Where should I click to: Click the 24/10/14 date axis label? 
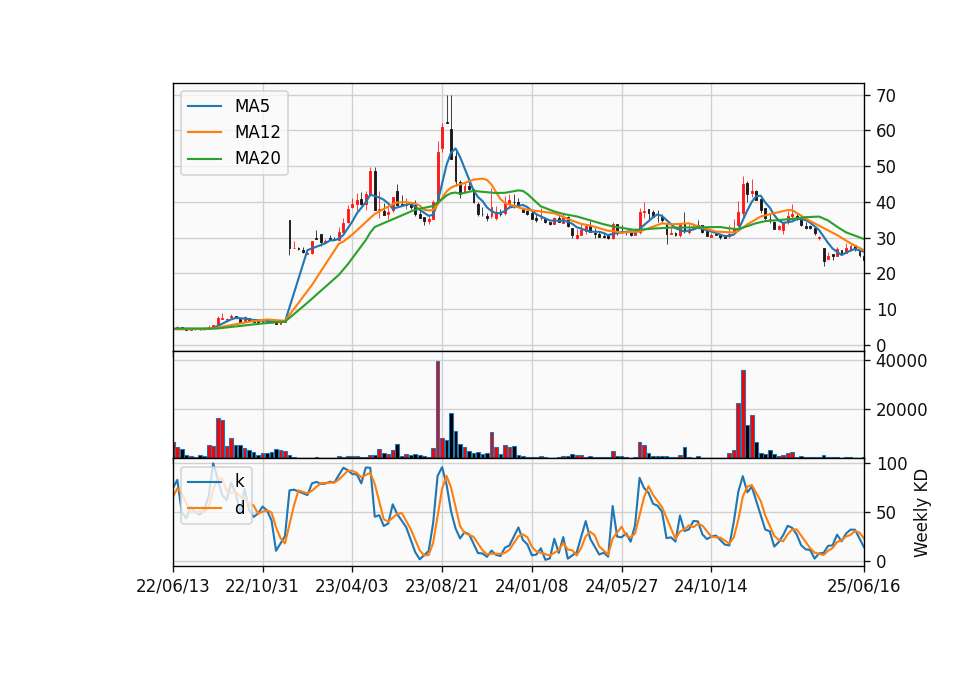(x=711, y=586)
